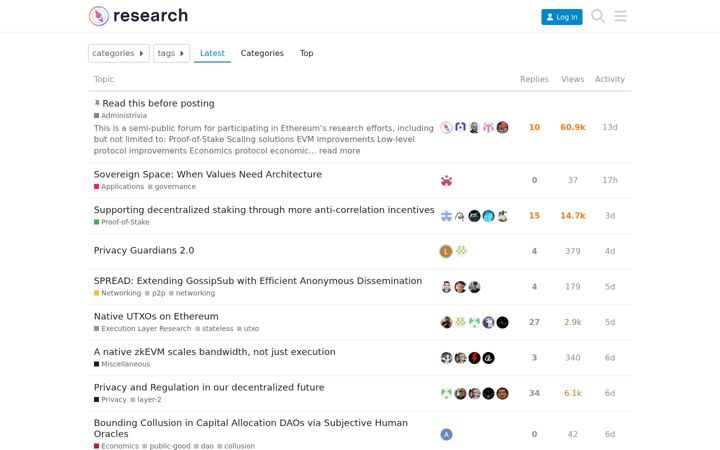Click first avatar in SPREAD GossipSub row
The height and width of the screenshot is (450, 720).
pyautogui.click(x=446, y=287)
